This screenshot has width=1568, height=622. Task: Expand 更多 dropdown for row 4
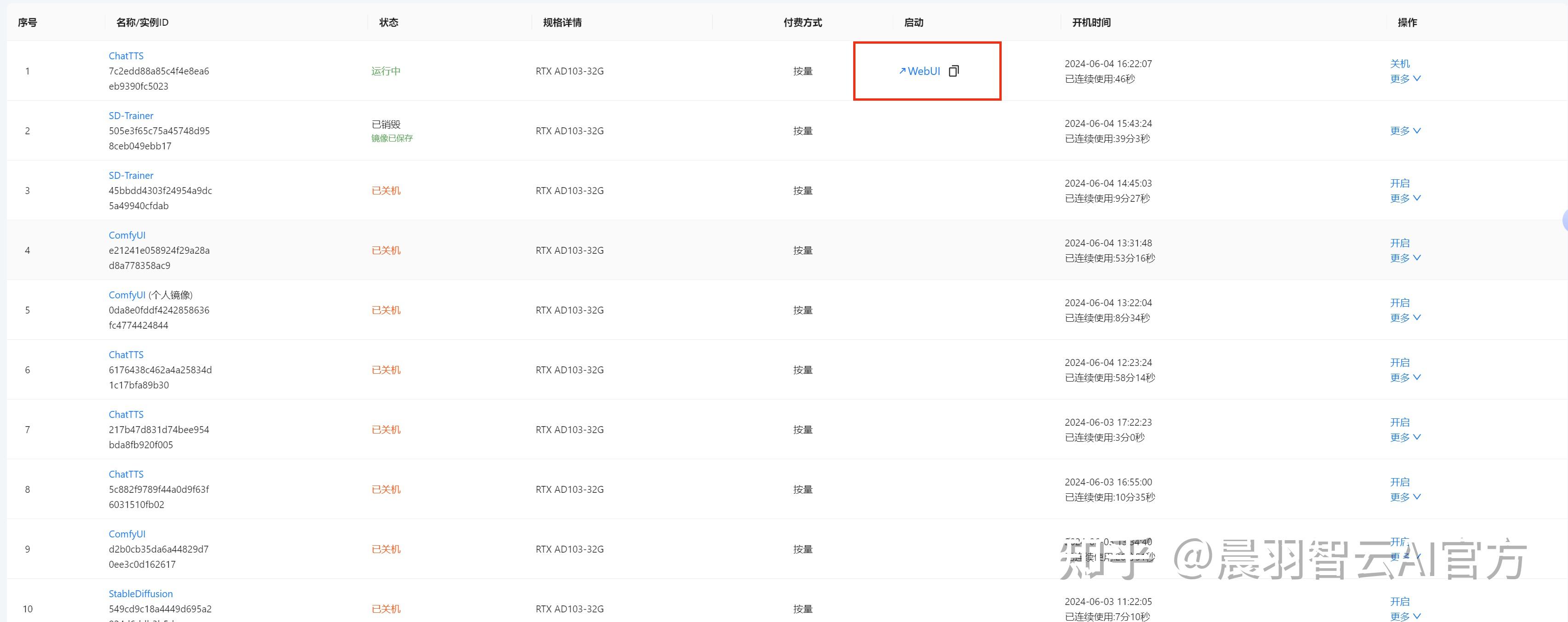coord(1405,258)
